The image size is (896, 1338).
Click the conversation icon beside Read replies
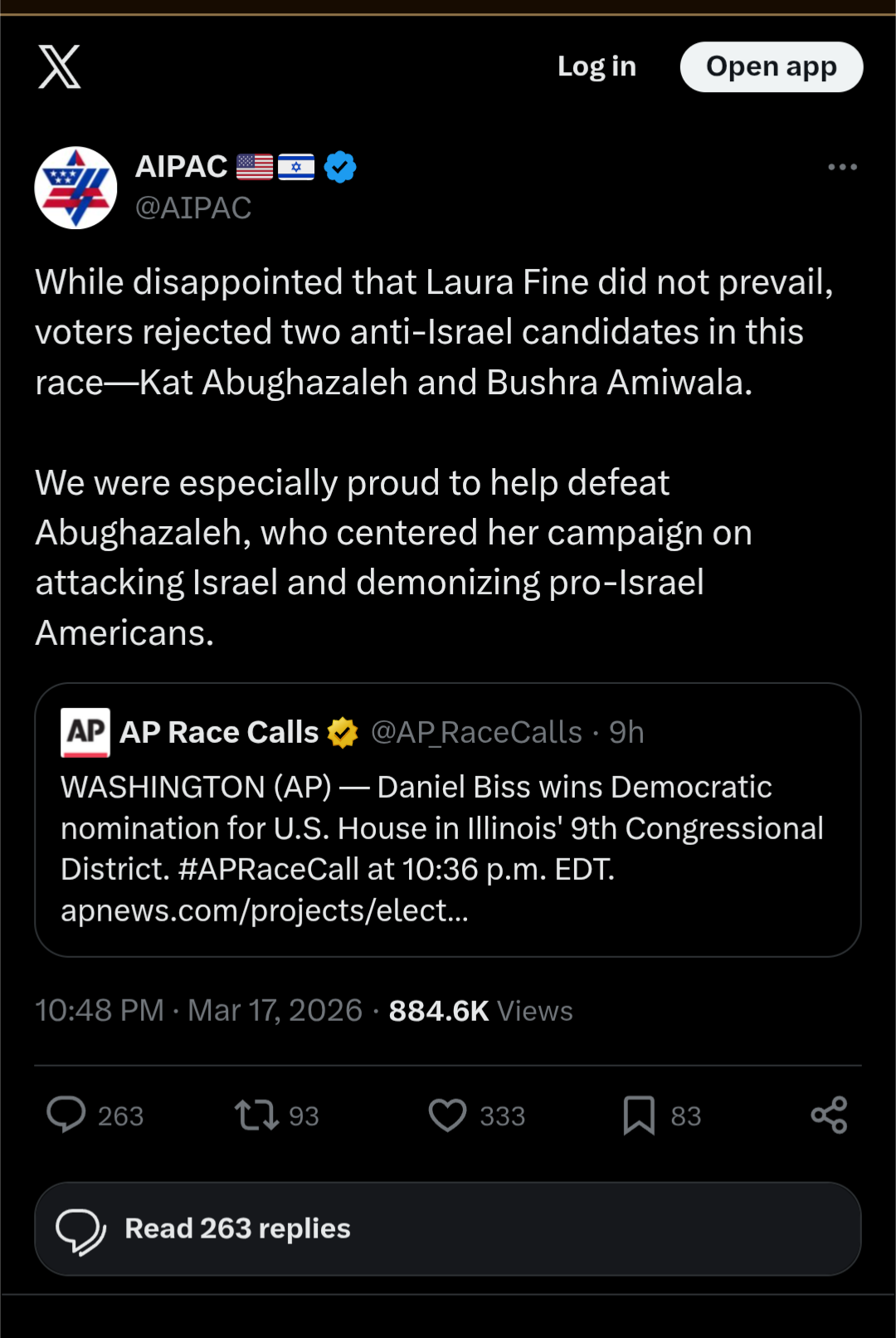tap(80, 1230)
